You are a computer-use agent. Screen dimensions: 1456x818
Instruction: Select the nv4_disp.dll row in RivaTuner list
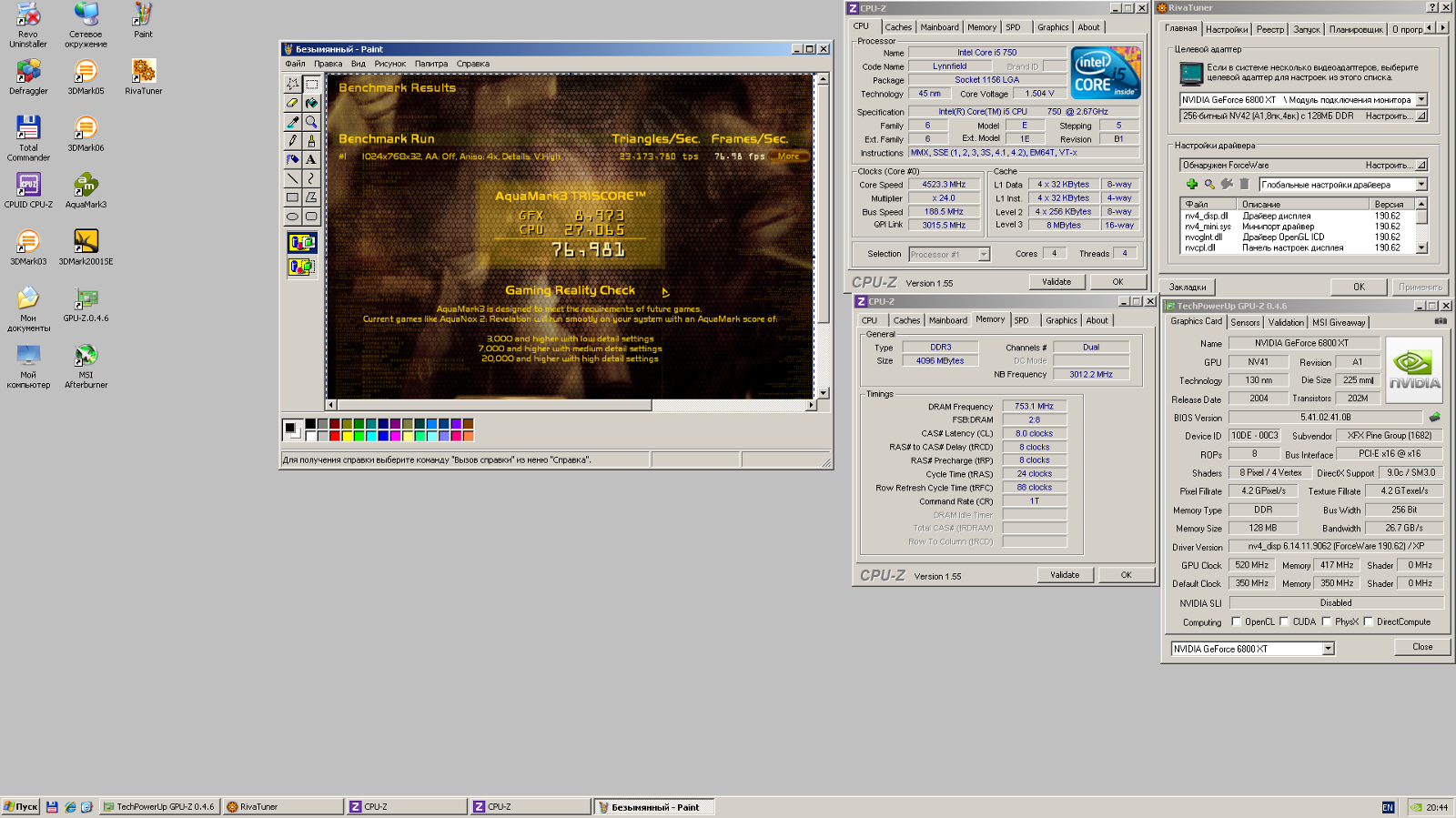pyautogui.click(x=1298, y=217)
